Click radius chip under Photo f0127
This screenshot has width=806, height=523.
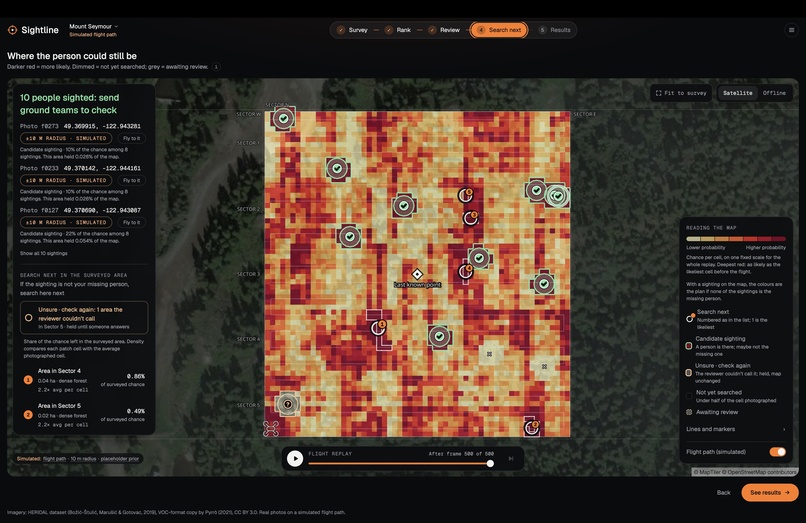click(66, 223)
